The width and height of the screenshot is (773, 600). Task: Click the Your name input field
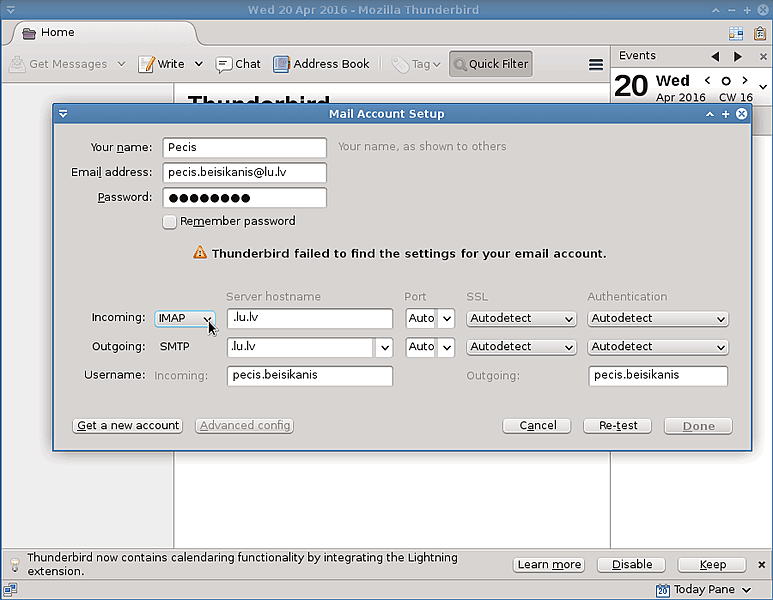(x=245, y=147)
